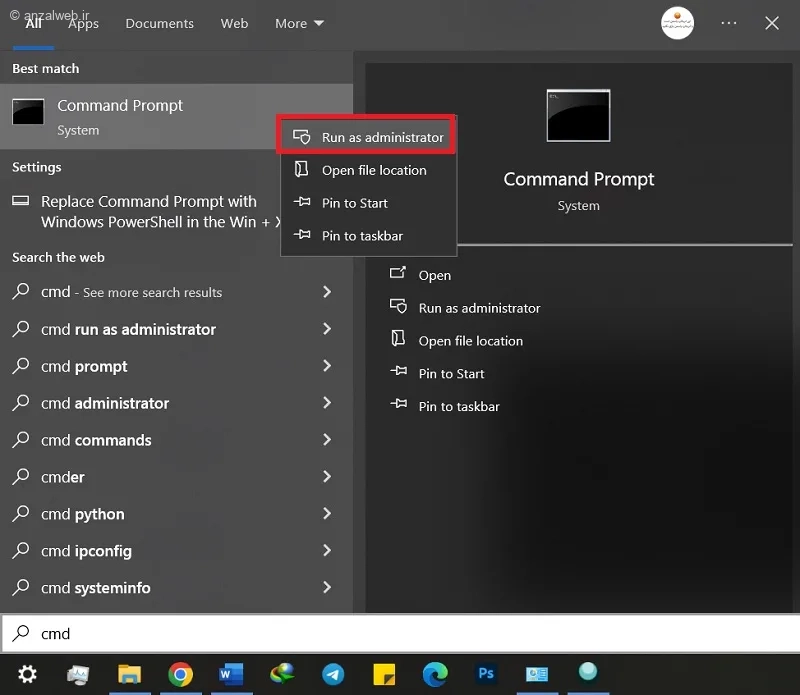Open Photoshop from the taskbar
Image resolution: width=800 pixels, height=695 pixels.
point(486,674)
